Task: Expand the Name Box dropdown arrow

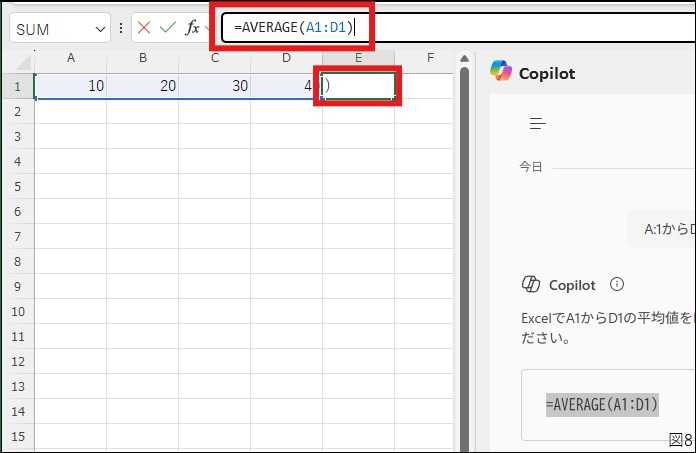Action: [x=99, y=30]
